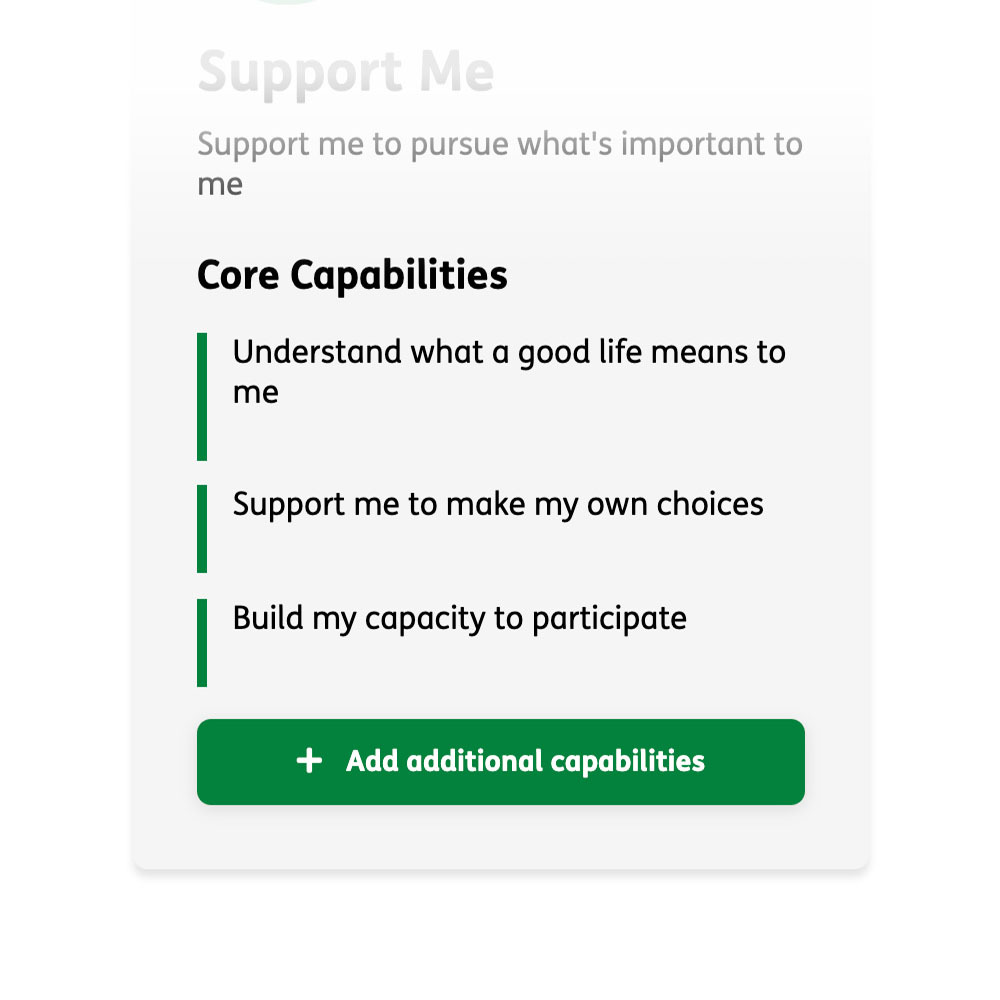Viewport: 1000px width, 1000px height.
Task: Click the word "choices" in the second capability
Action: (710, 504)
